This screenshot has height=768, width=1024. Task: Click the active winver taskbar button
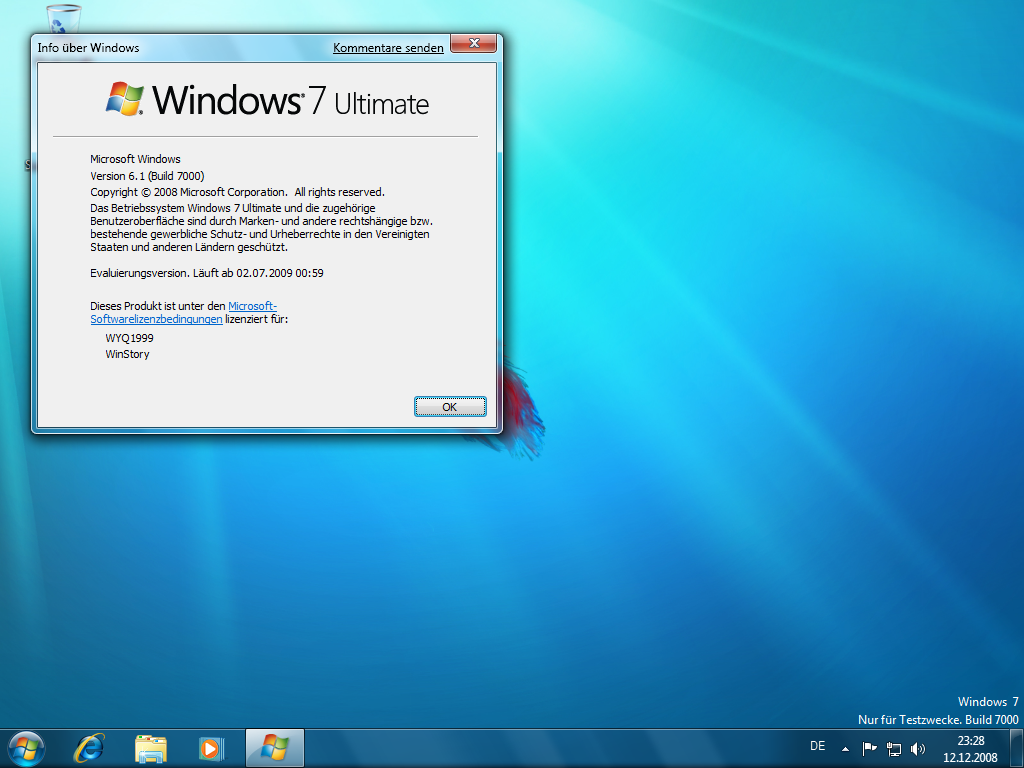click(x=274, y=747)
